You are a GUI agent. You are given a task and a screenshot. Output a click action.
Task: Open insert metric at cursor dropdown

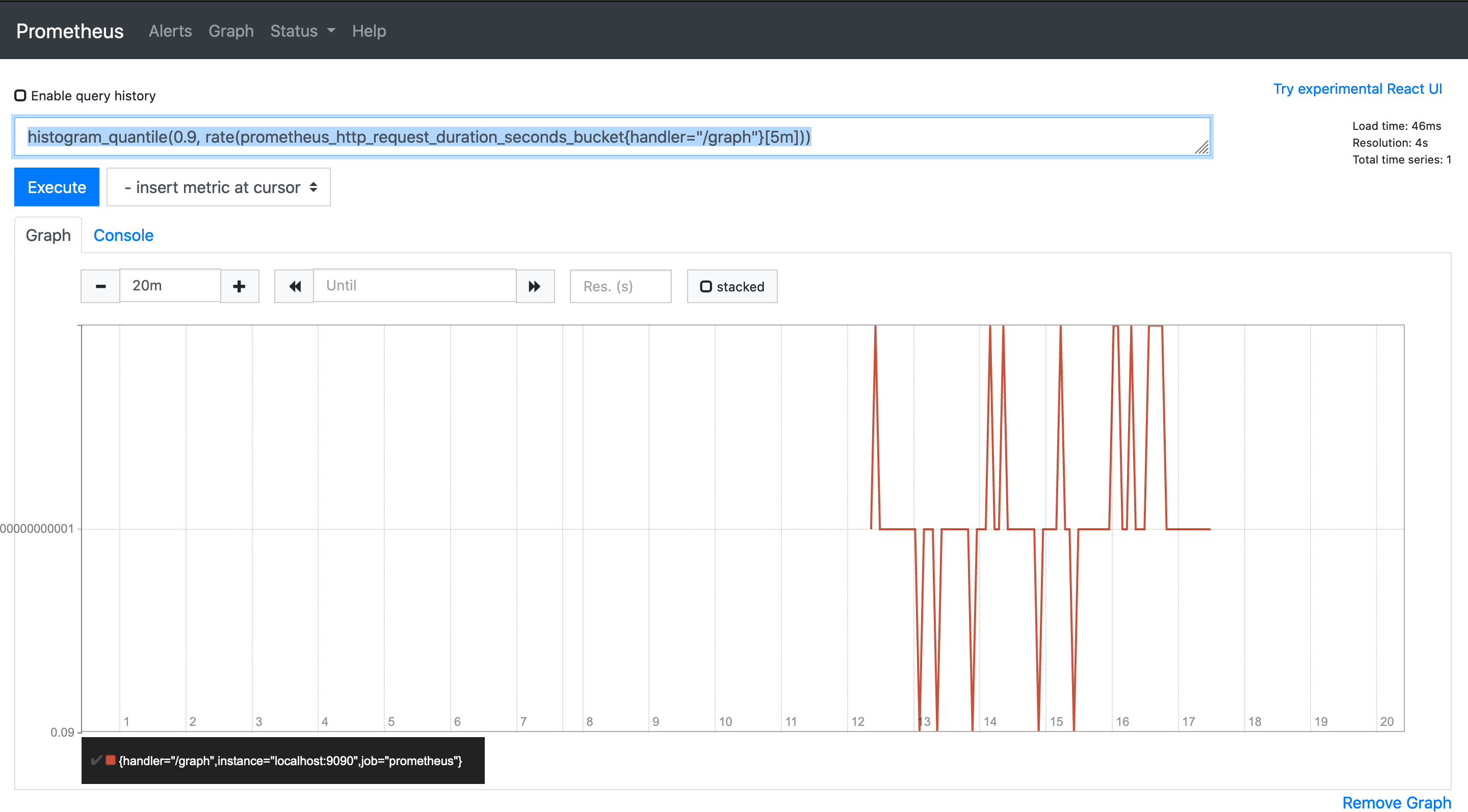219,187
